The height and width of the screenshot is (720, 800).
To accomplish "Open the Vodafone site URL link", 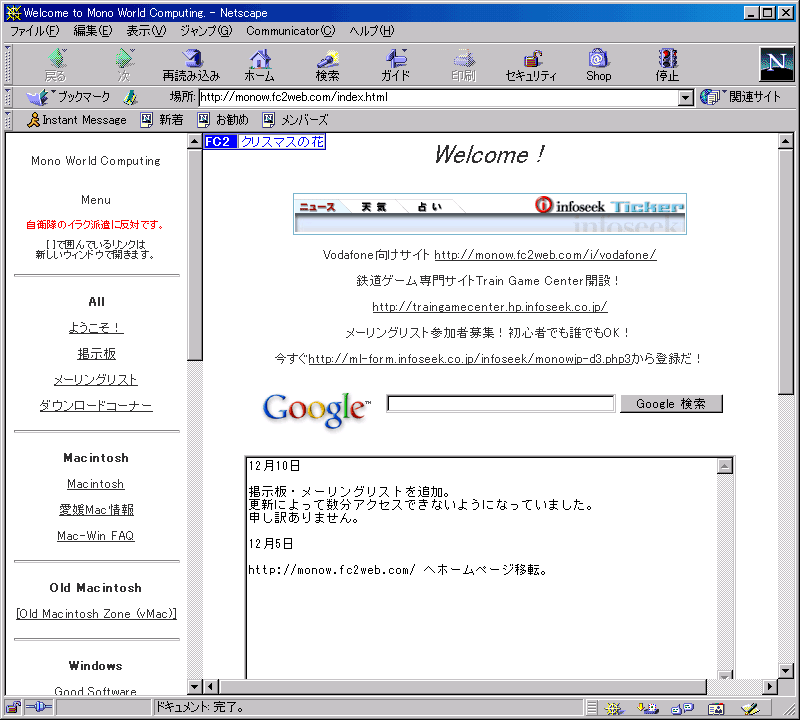I will pos(545,255).
